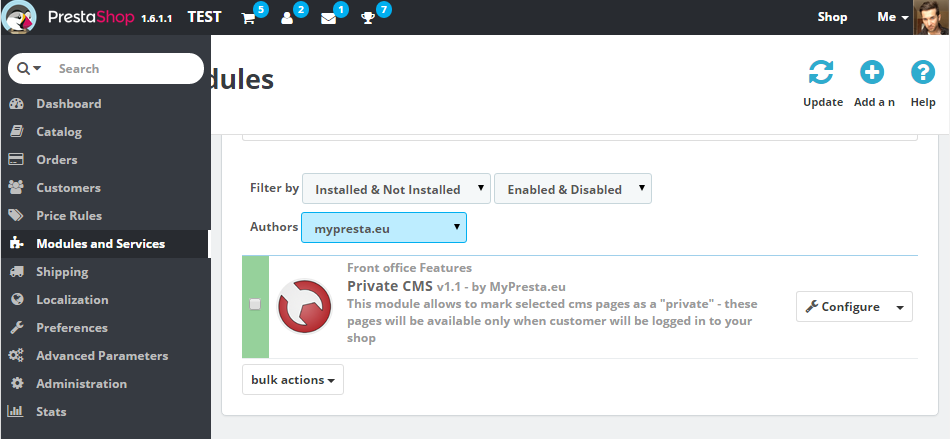Expand the Configure button arrow
950x439 pixels.
[x=900, y=307]
